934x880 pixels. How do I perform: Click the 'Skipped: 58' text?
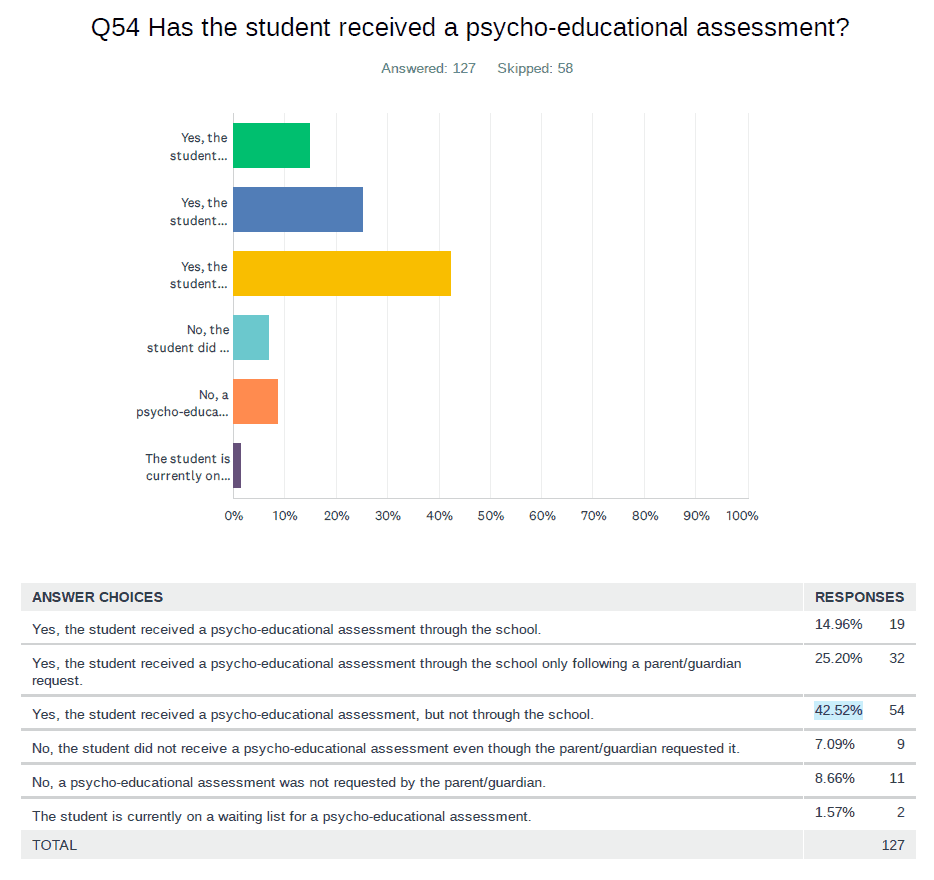pyautogui.click(x=535, y=69)
